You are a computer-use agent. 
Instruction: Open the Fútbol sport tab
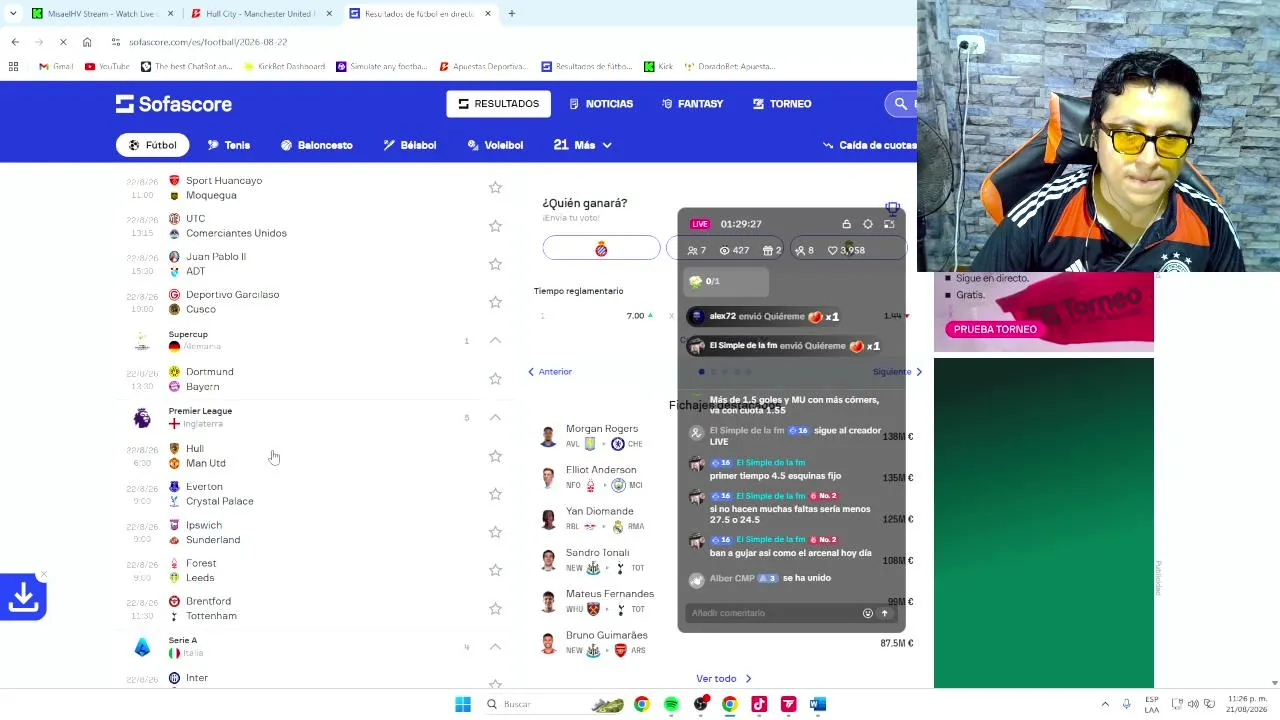(x=152, y=145)
